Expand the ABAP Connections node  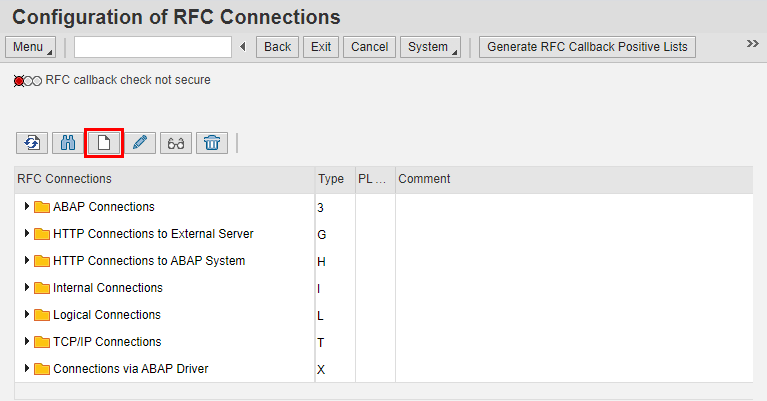(x=26, y=207)
